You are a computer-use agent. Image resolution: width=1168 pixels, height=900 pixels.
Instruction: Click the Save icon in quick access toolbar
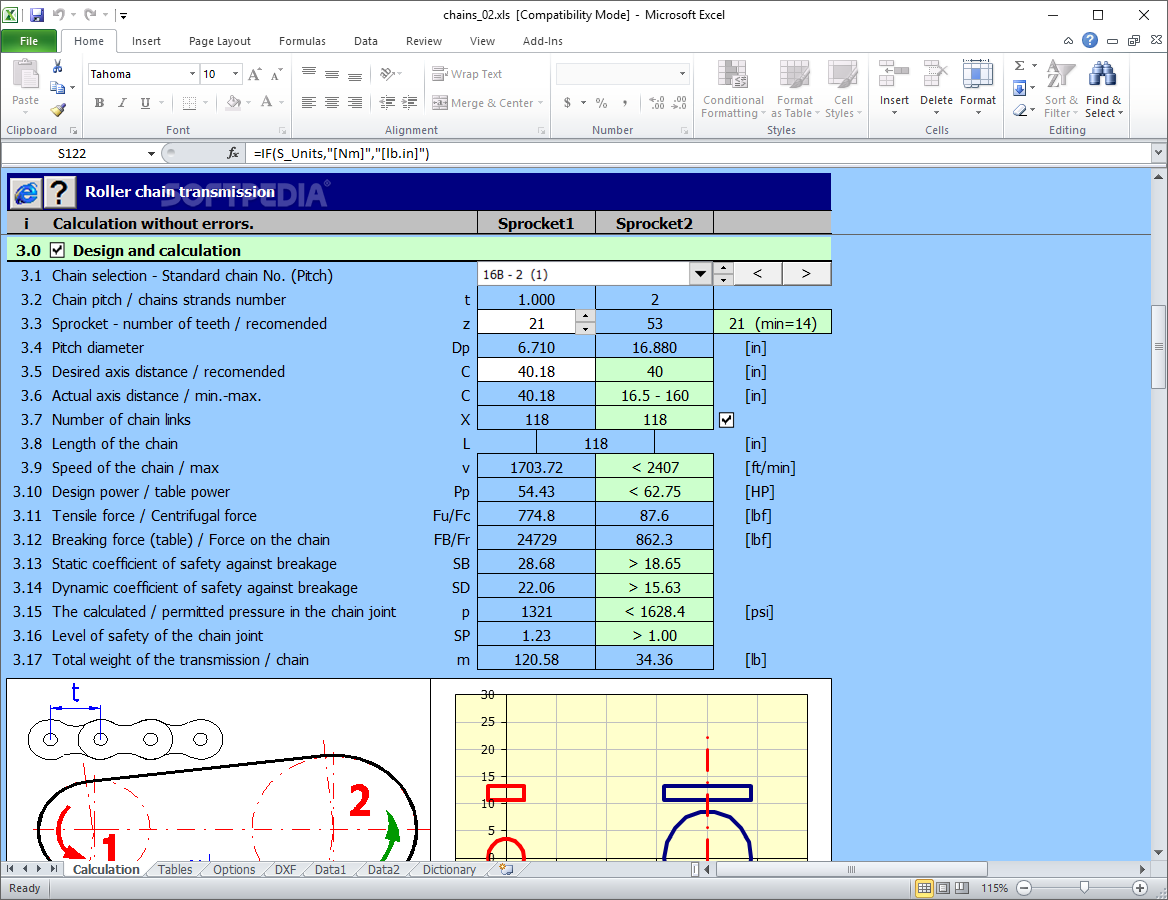[36, 14]
